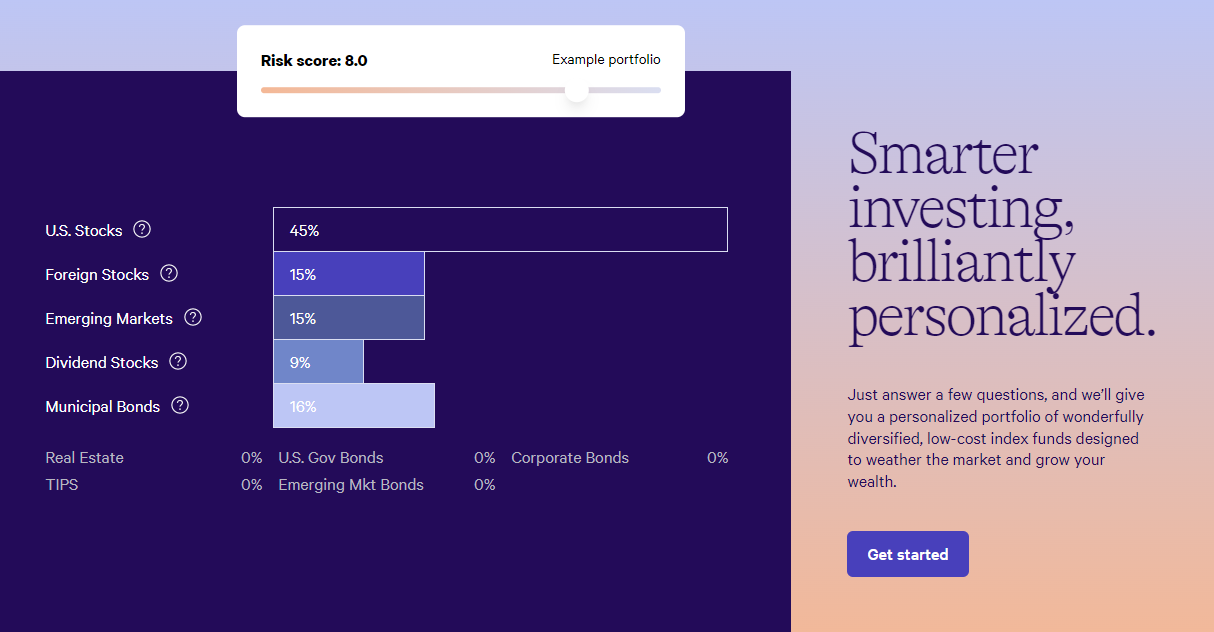
Task: Open the Dividend Stocks help icon
Action: click(x=178, y=361)
